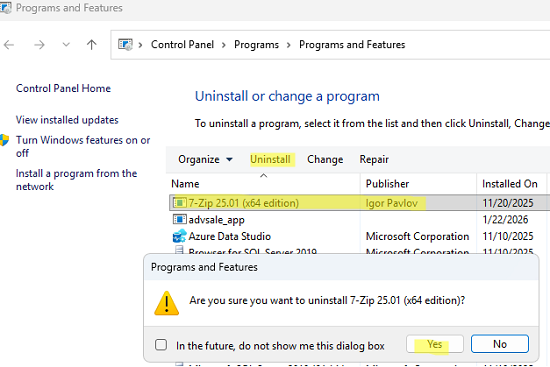Select Programs in the breadcrumb path

tap(256, 45)
